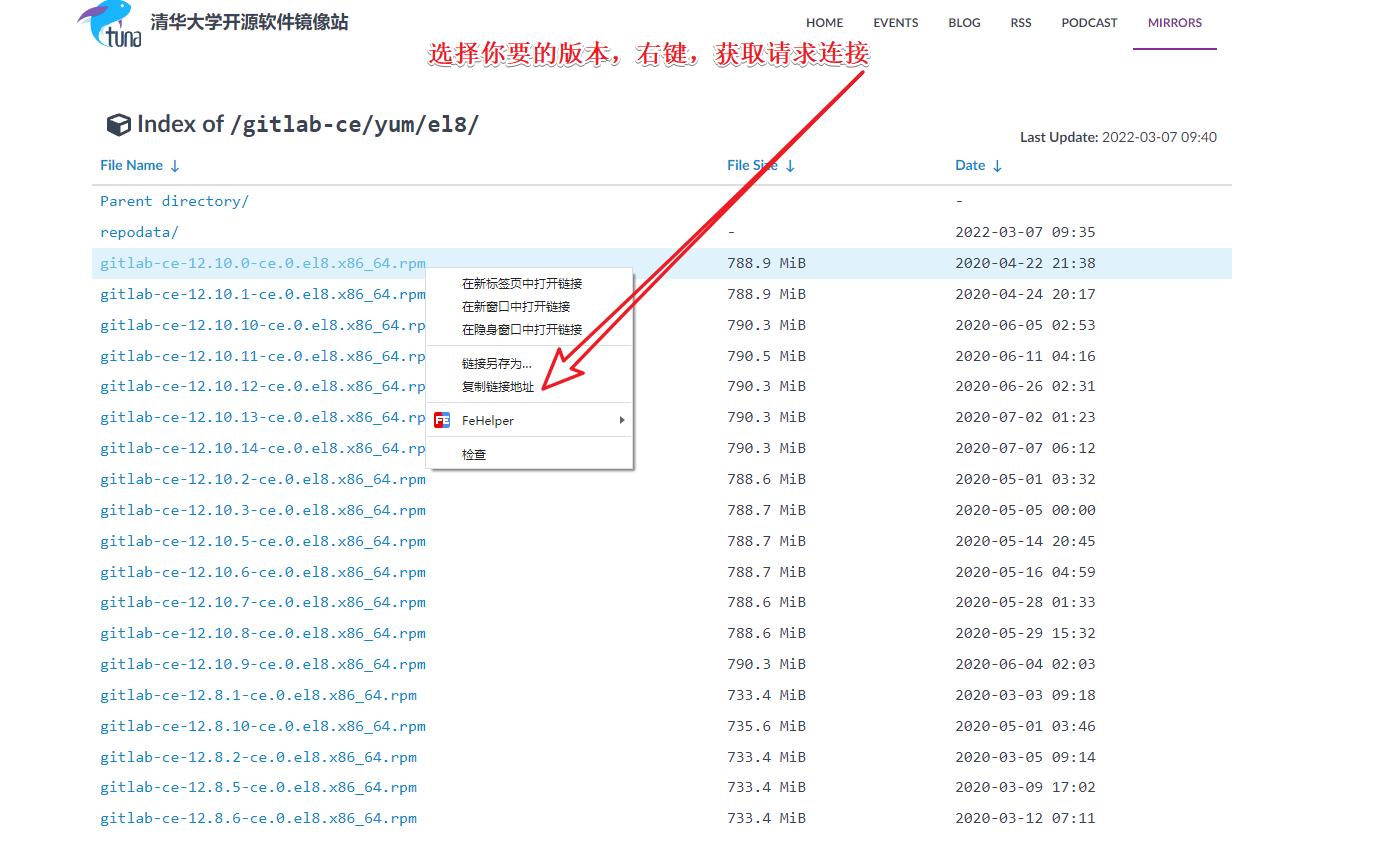The image size is (1385, 841).
Task: Click date cell 2020-03-09 17:02
Action: [x=1025, y=787]
